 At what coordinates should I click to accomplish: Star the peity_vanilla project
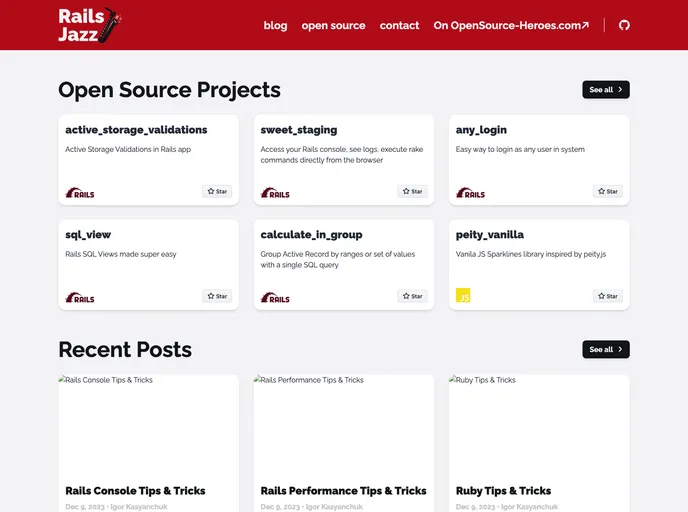pos(608,296)
